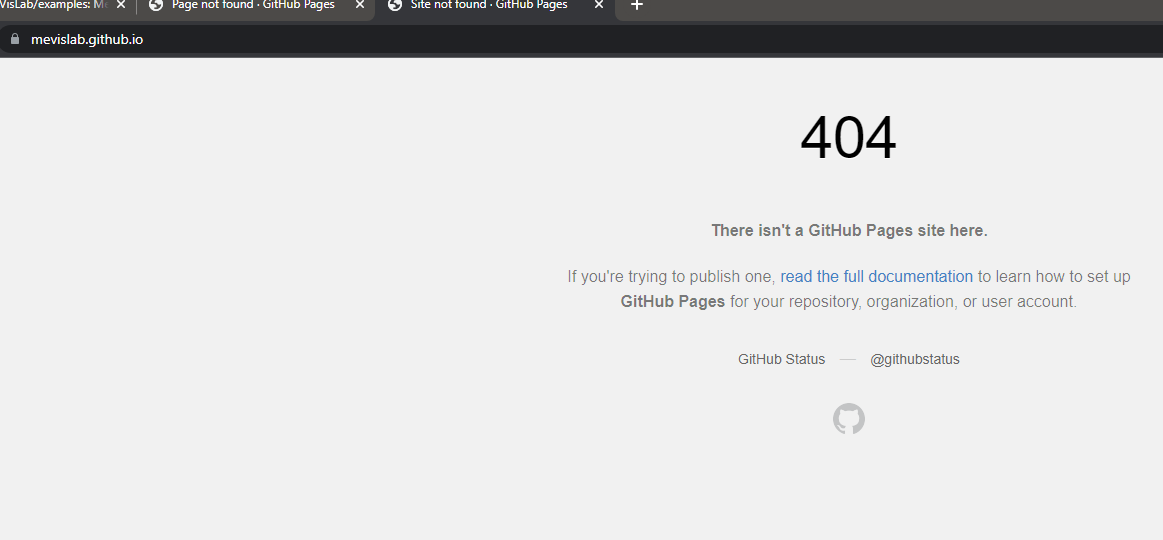The height and width of the screenshot is (540, 1163).
Task: Open the read the full documentation link
Action: 876,277
